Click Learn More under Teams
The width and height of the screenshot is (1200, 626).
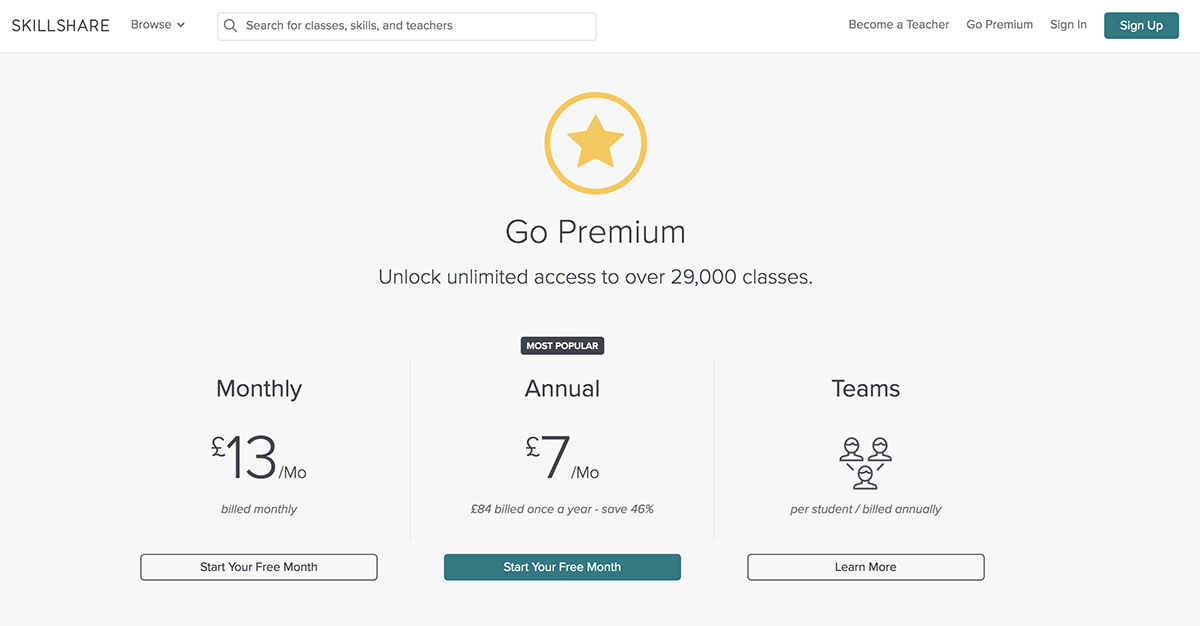tap(865, 567)
